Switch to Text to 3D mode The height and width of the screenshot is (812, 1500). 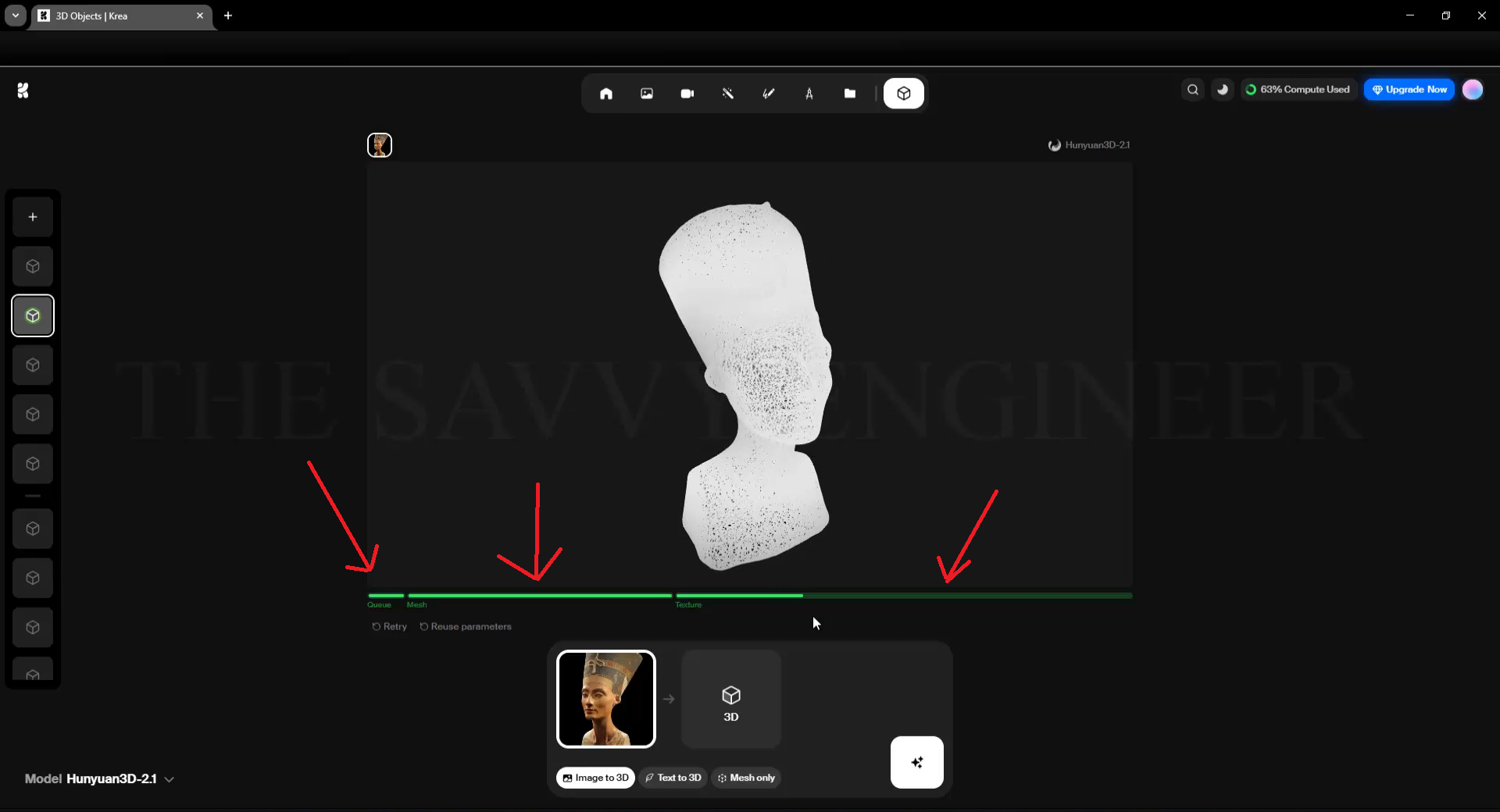coord(673,778)
